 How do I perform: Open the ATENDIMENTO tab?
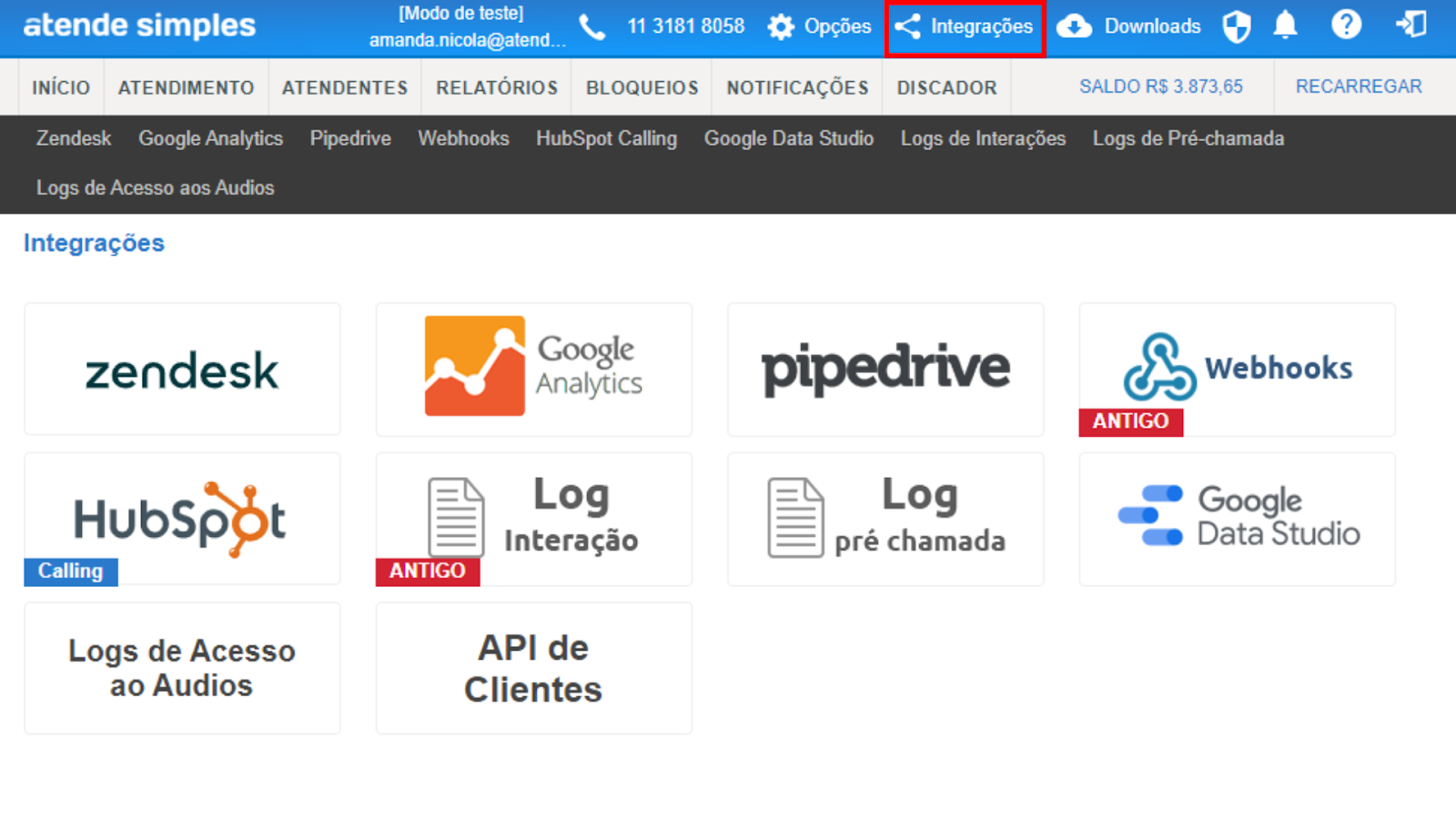click(x=187, y=87)
